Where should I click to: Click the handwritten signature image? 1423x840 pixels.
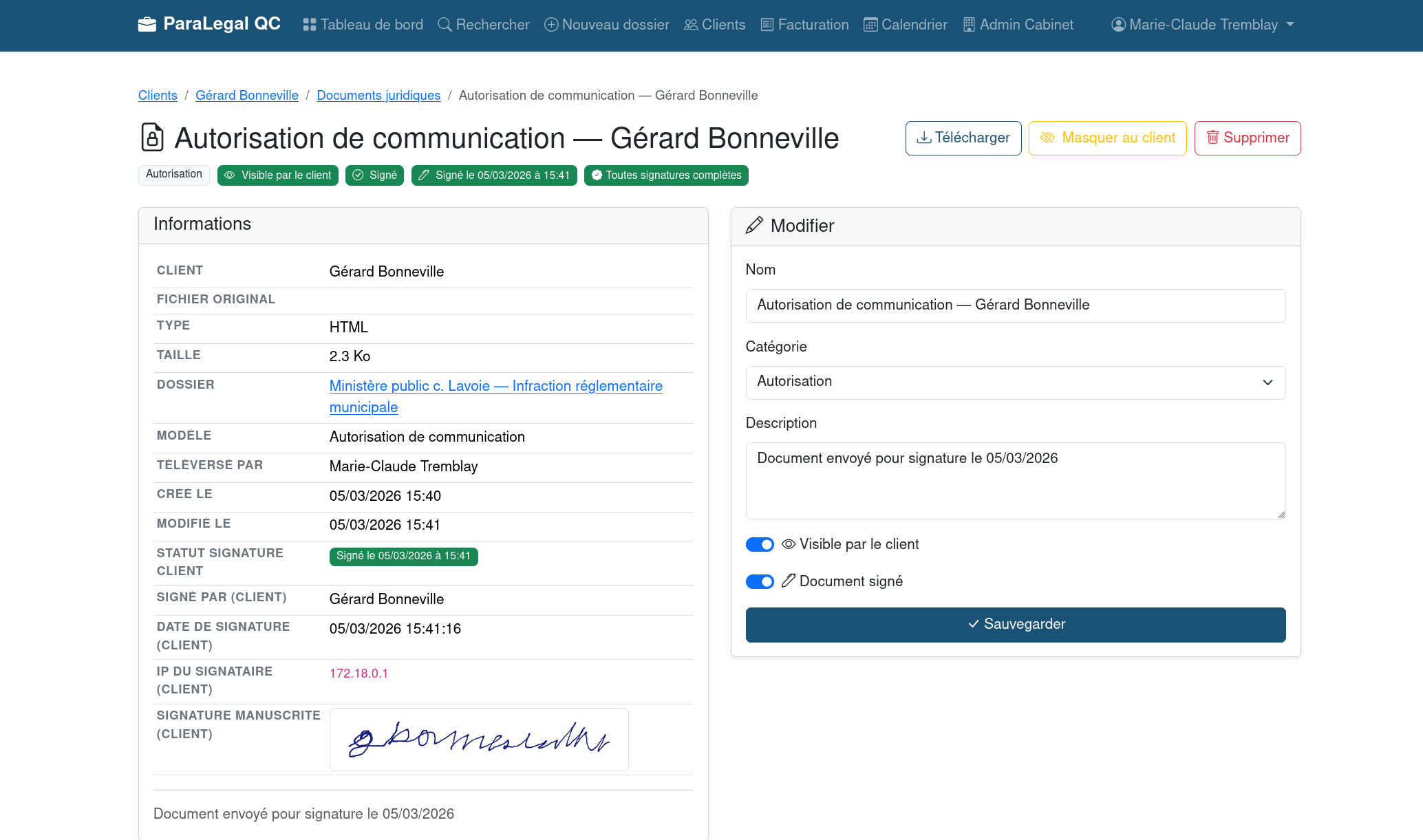[479, 740]
